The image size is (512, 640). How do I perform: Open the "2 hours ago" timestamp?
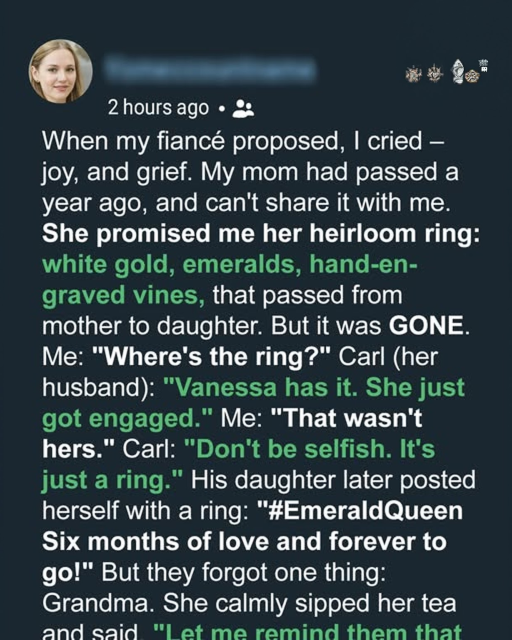point(158,108)
